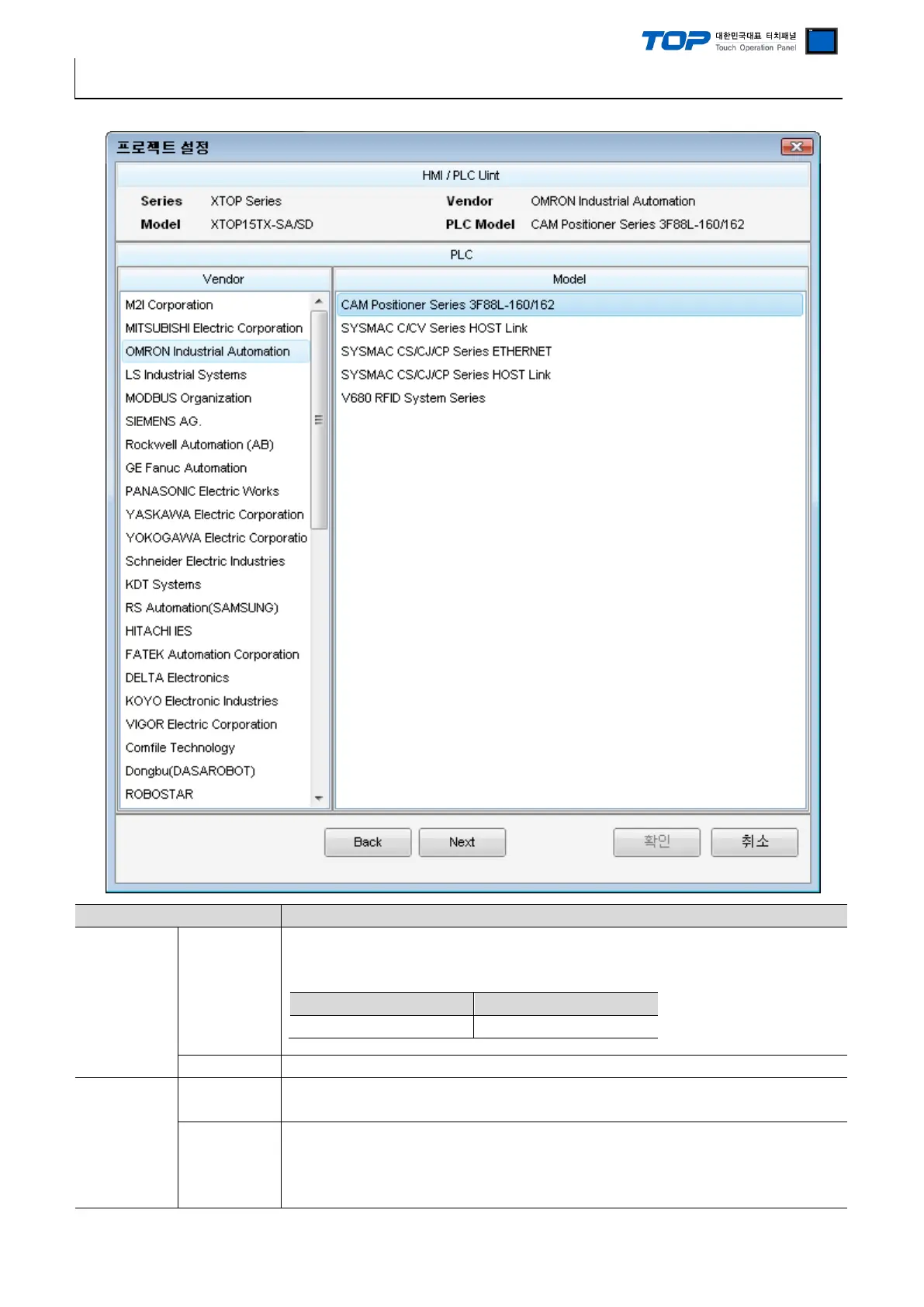The width and height of the screenshot is (924, 1307).
Task: Click the vendor list scroll-up arrow
Action: tap(319, 301)
